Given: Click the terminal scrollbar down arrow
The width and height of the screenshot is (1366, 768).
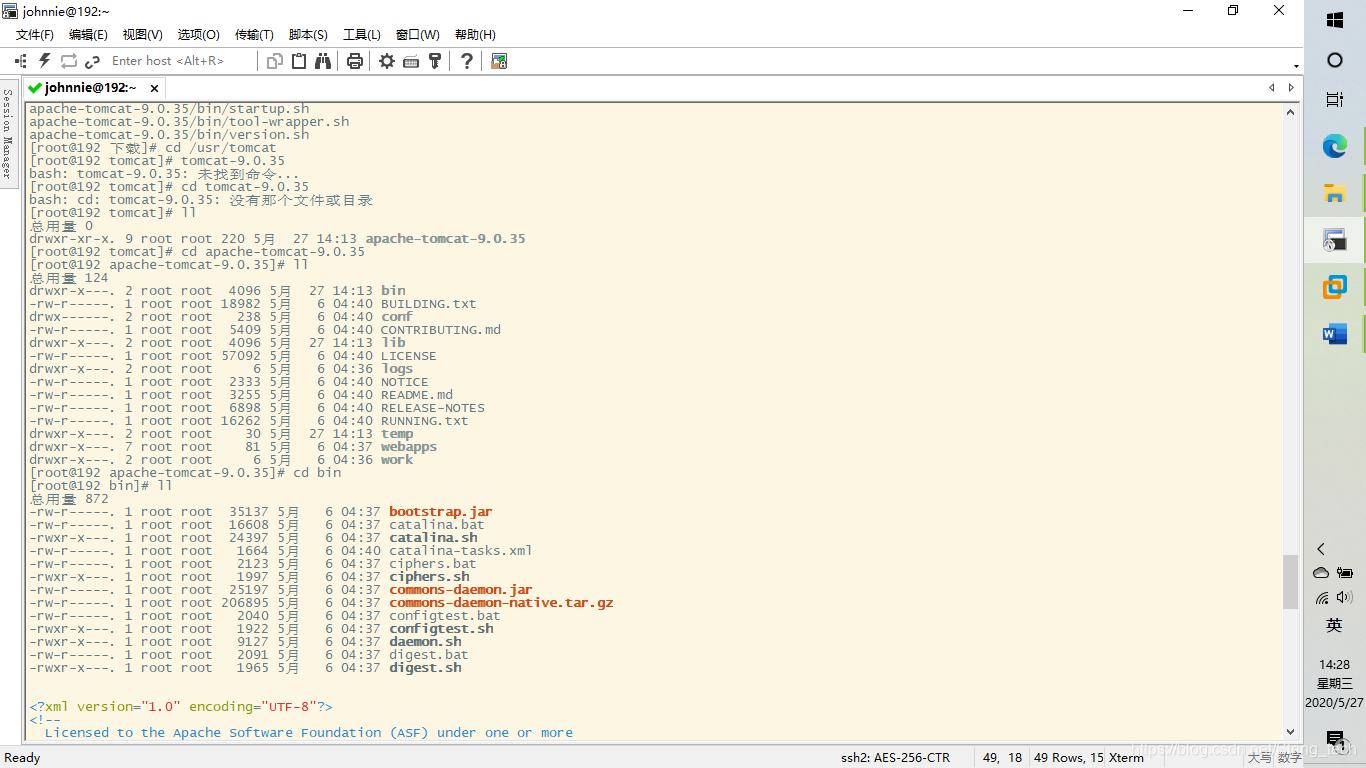Looking at the screenshot, I should 1290,732.
